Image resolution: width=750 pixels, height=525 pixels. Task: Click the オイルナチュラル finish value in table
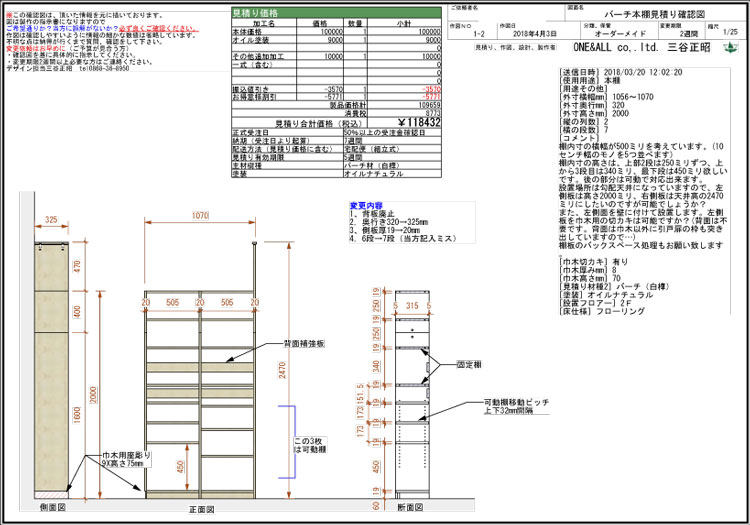pyautogui.click(x=374, y=174)
